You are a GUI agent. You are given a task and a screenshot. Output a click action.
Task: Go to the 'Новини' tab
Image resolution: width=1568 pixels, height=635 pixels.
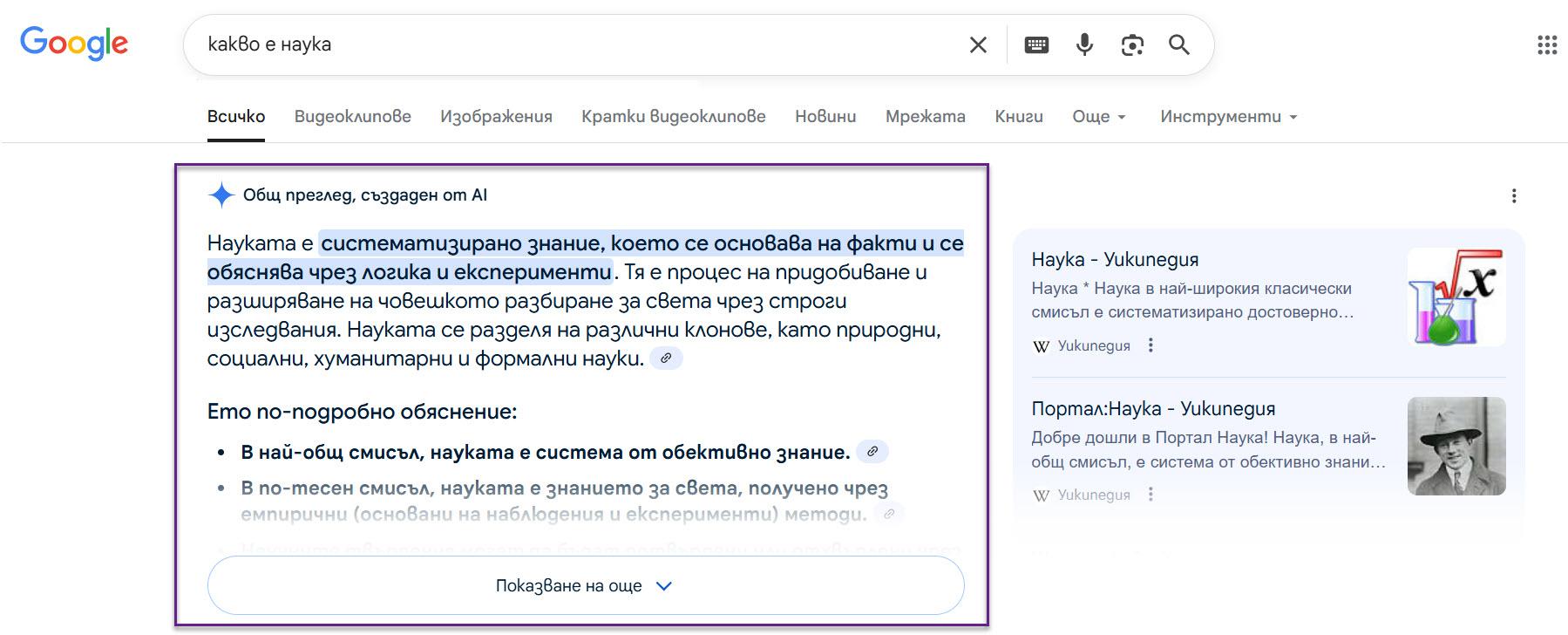pyautogui.click(x=825, y=117)
